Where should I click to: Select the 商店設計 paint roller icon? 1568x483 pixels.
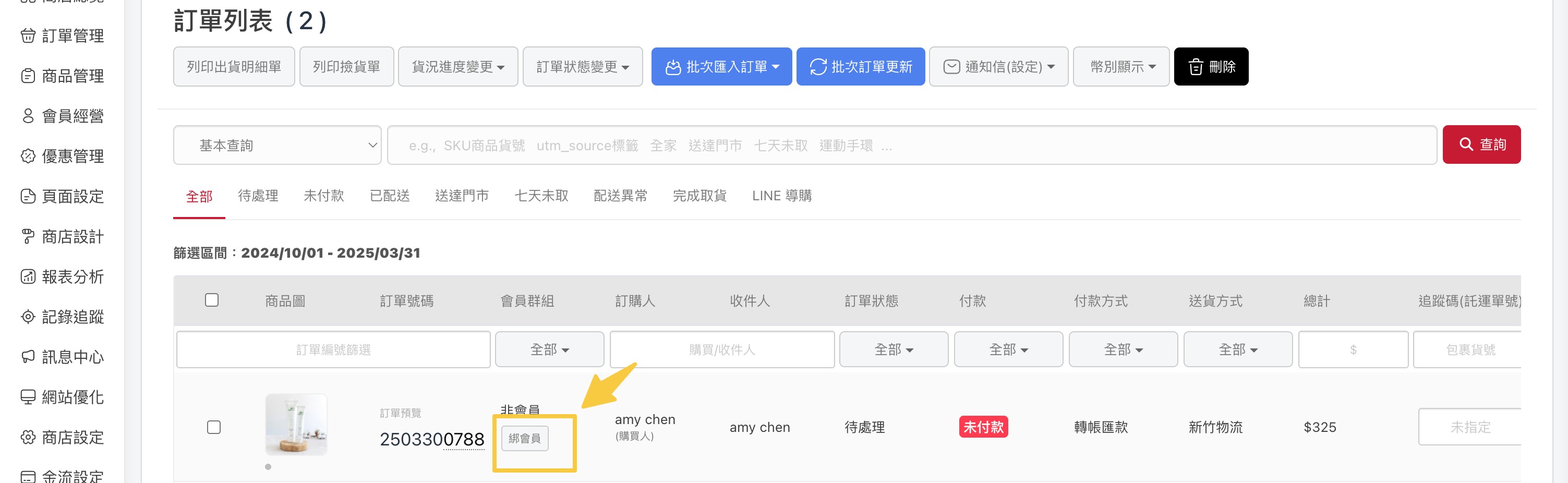tap(28, 237)
